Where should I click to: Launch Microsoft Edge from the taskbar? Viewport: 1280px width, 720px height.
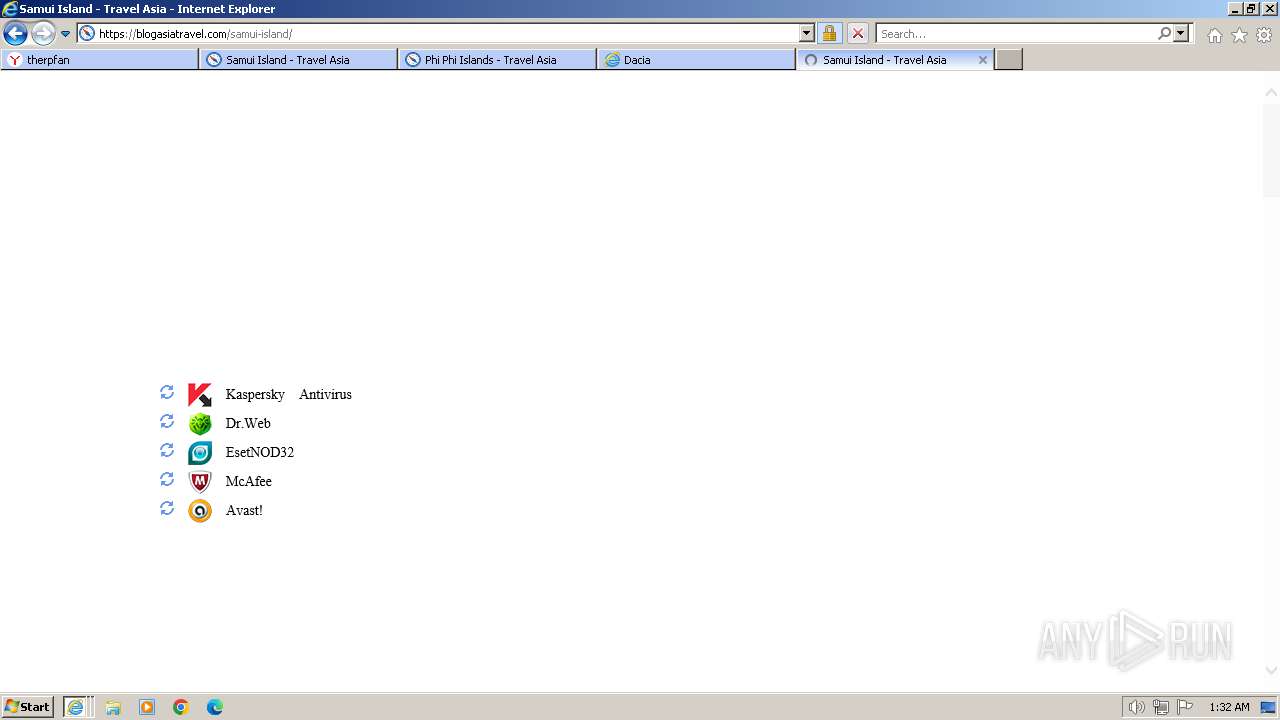(215, 707)
